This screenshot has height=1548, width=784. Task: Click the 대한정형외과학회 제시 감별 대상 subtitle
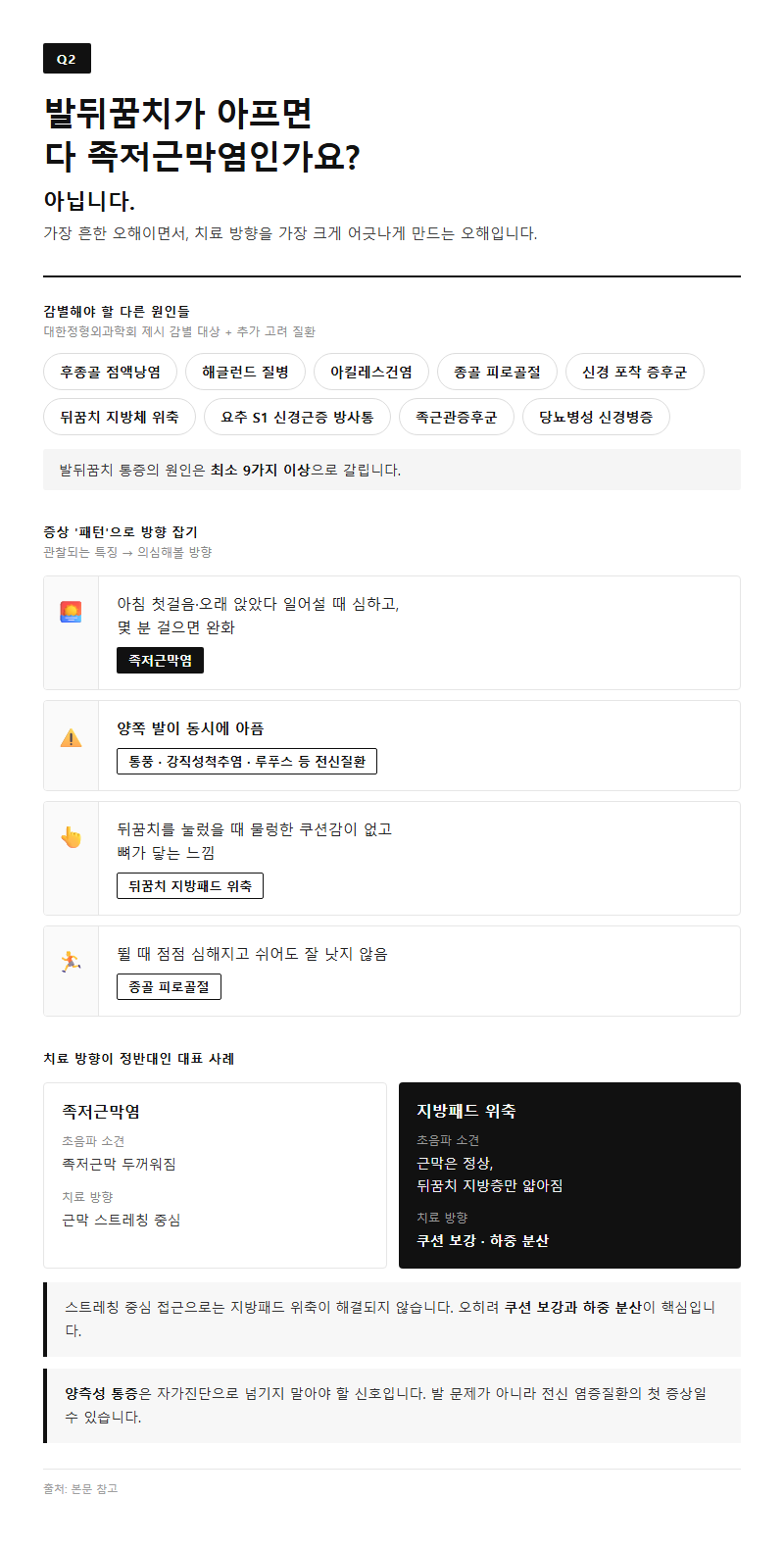(x=179, y=331)
